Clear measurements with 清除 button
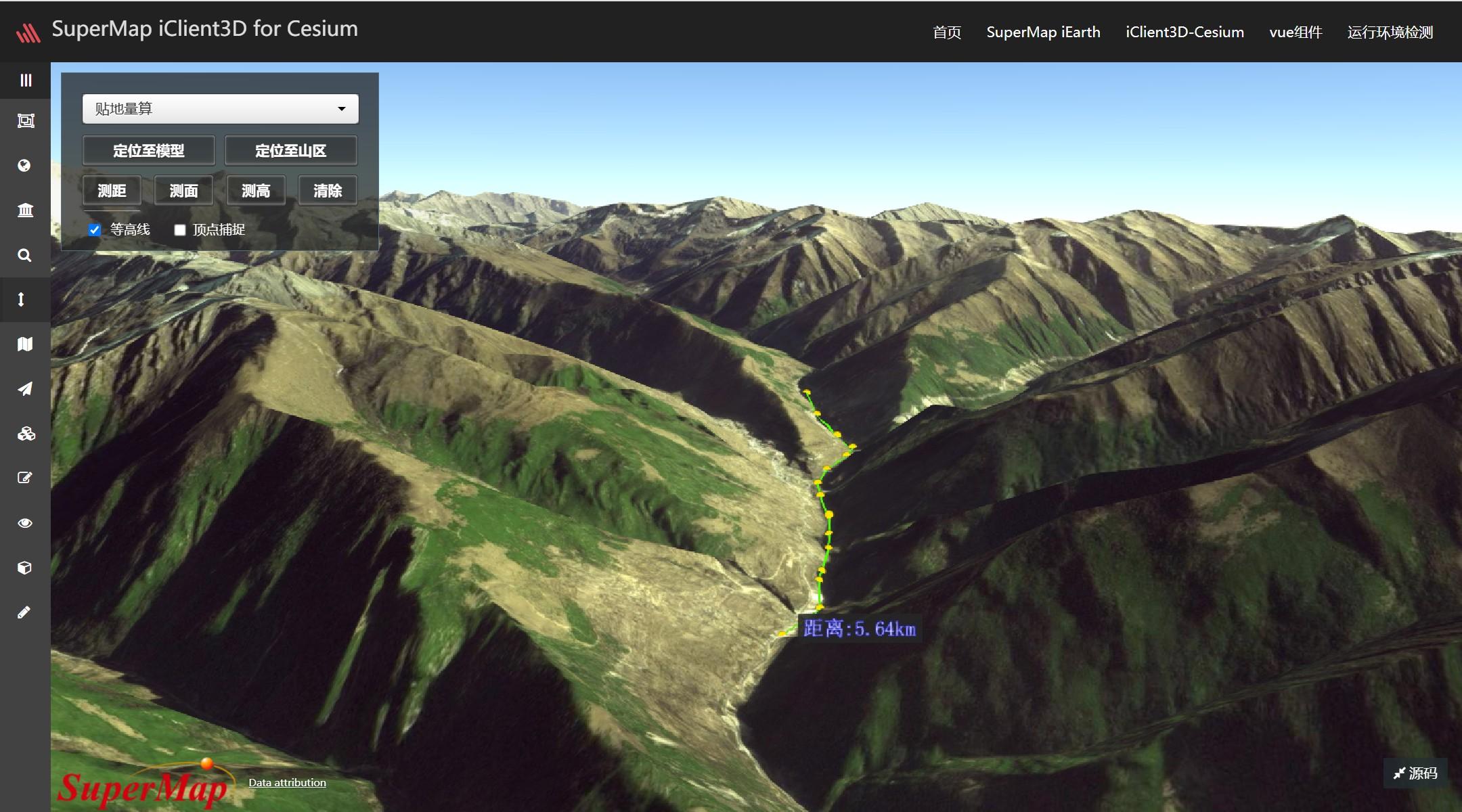The height and width of the screenshot is (812, 1462). click(328, 191)
